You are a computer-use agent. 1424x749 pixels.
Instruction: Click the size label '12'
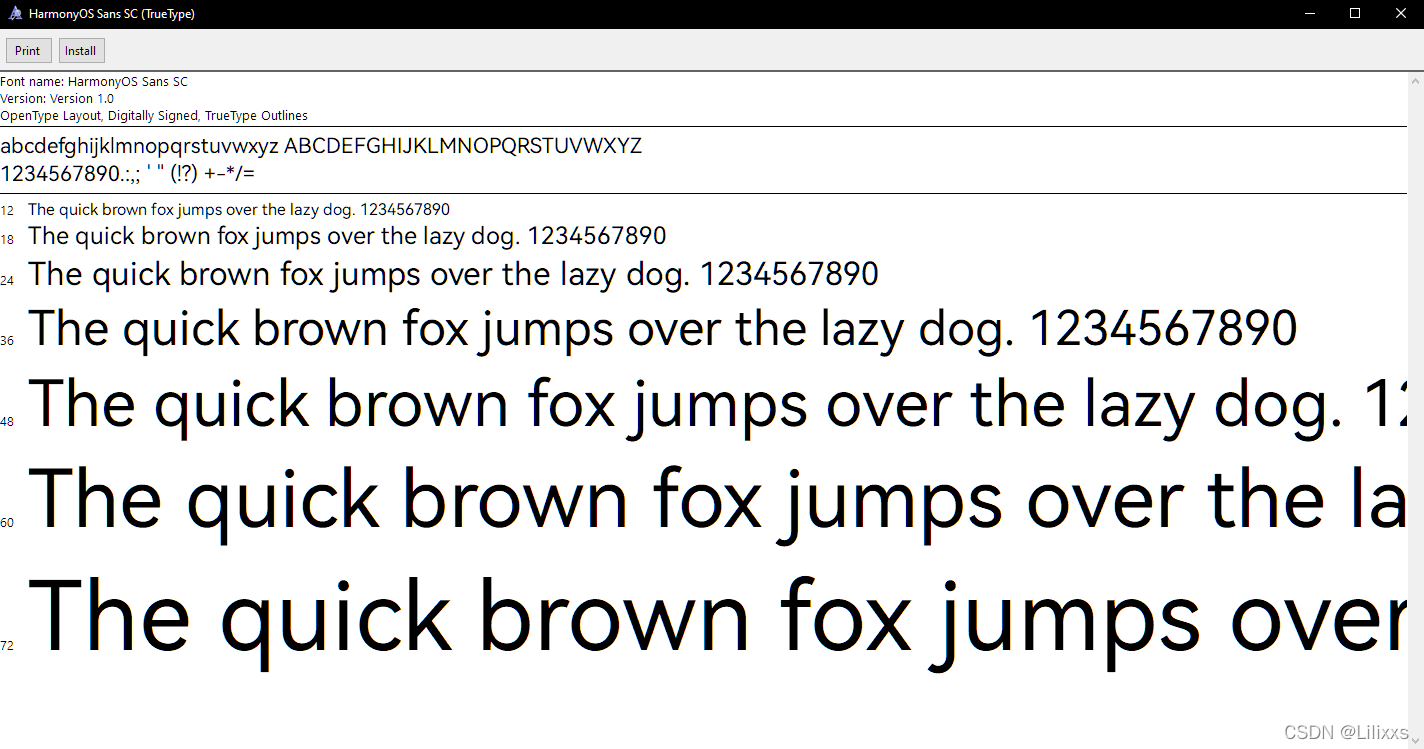[8, 211]
